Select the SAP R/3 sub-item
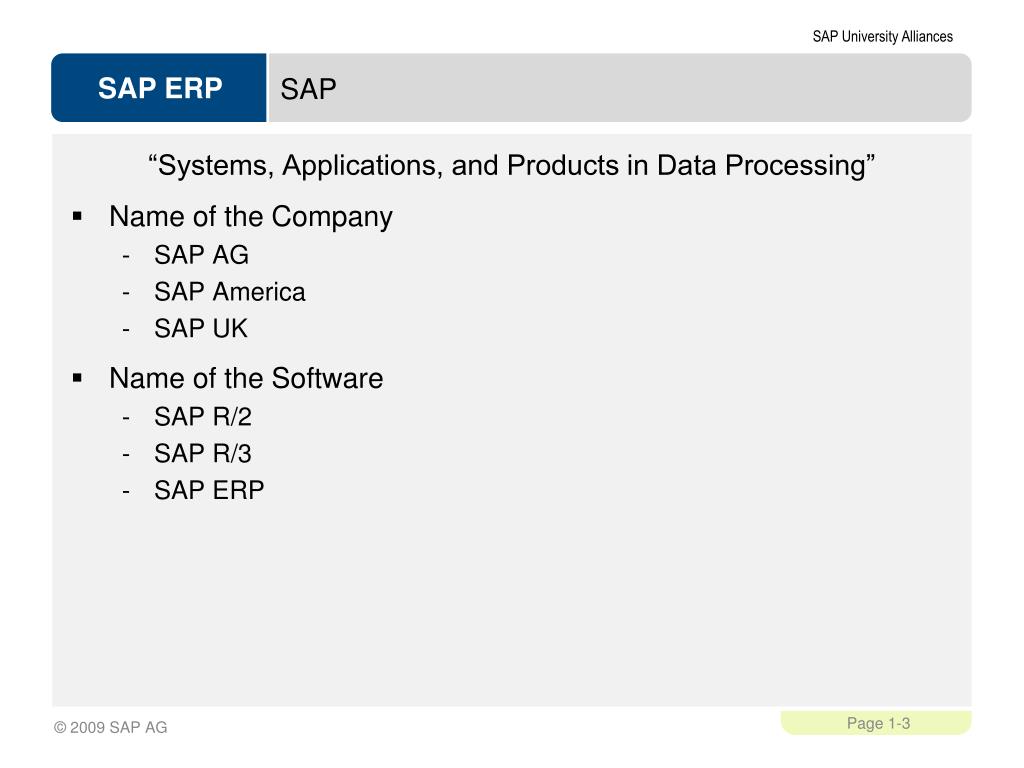This screenshot has width=1024, height=768. point(202,454)
